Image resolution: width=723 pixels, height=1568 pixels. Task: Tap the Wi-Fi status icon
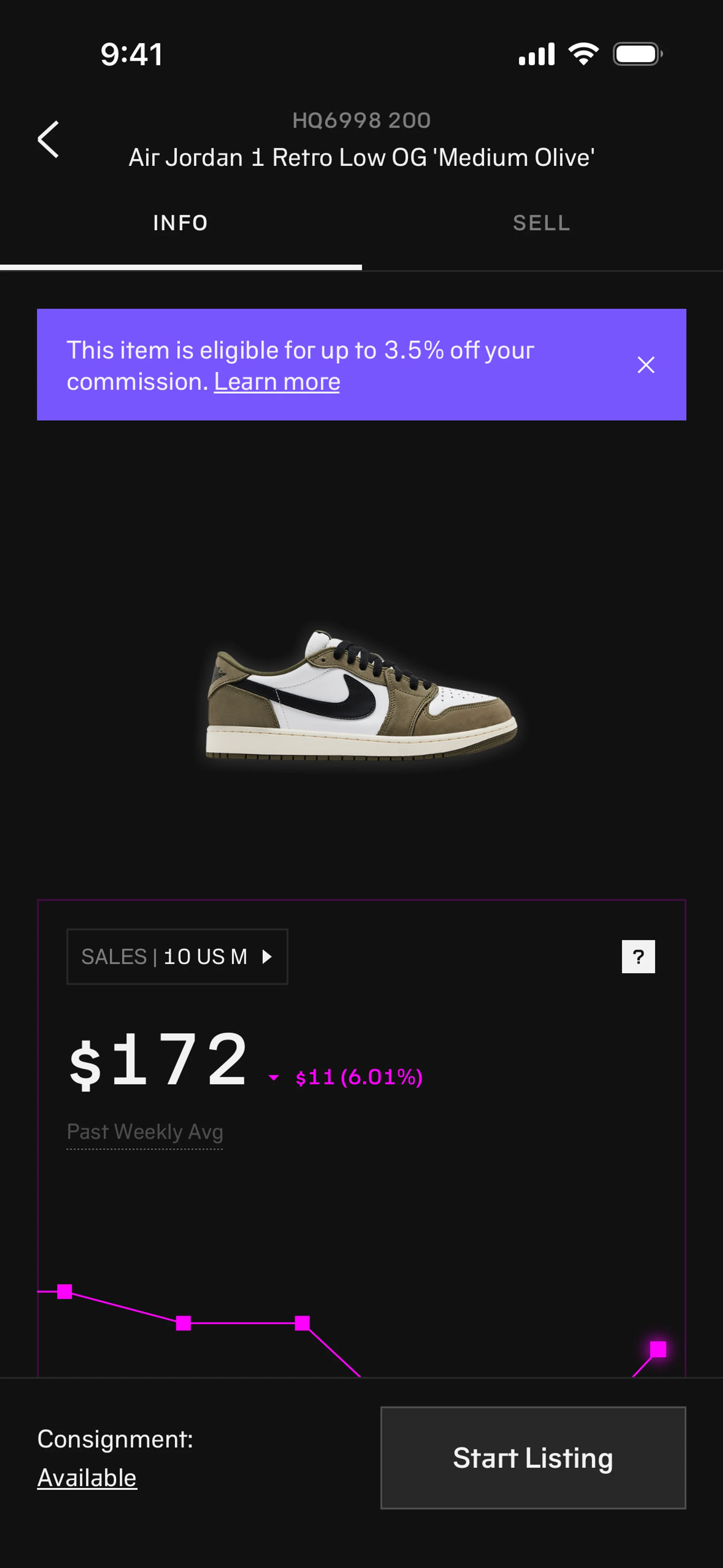(x=583, y=54)
